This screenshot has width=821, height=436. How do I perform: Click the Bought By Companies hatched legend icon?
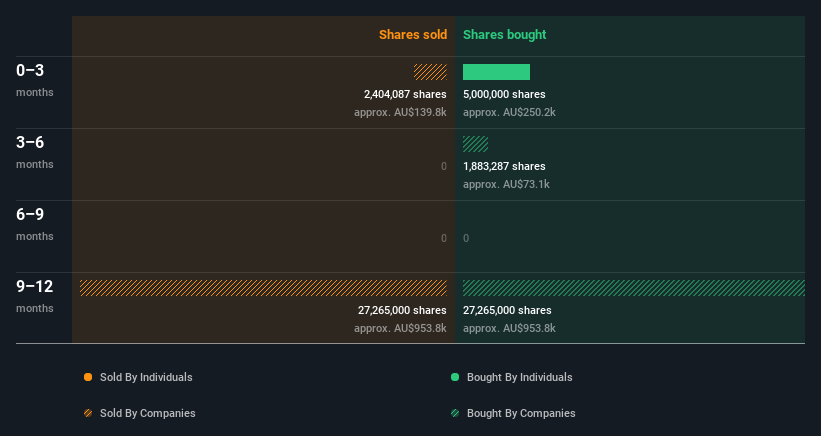click(x=455, y=413)
